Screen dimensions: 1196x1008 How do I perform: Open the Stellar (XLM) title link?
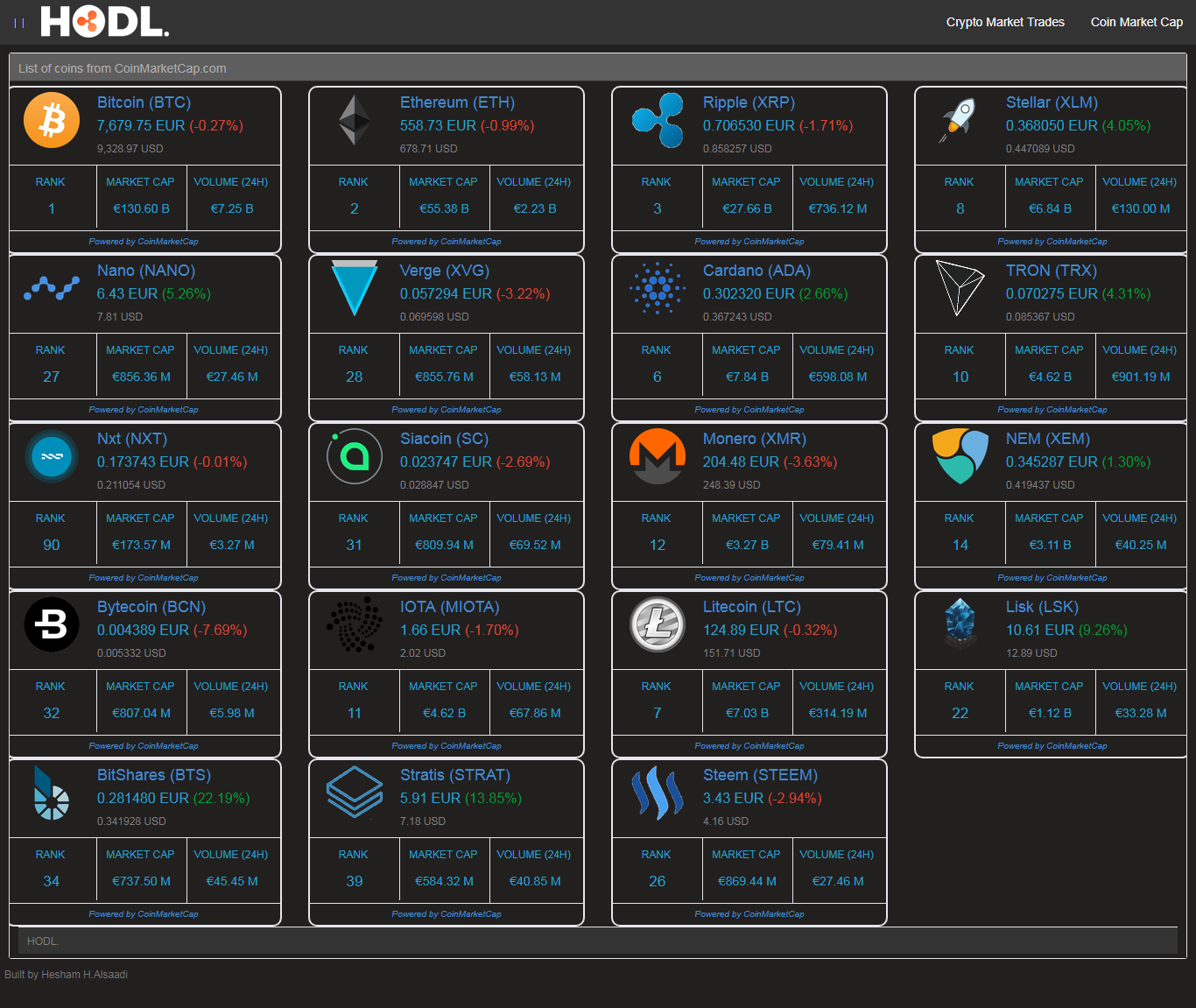[1052, 102]
